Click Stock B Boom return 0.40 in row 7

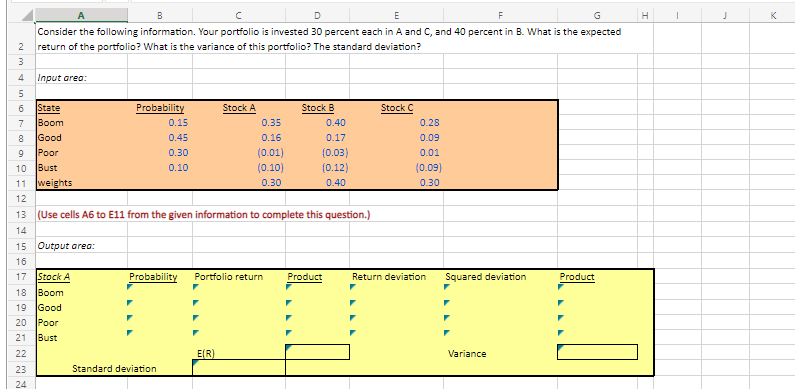[336, 123]
